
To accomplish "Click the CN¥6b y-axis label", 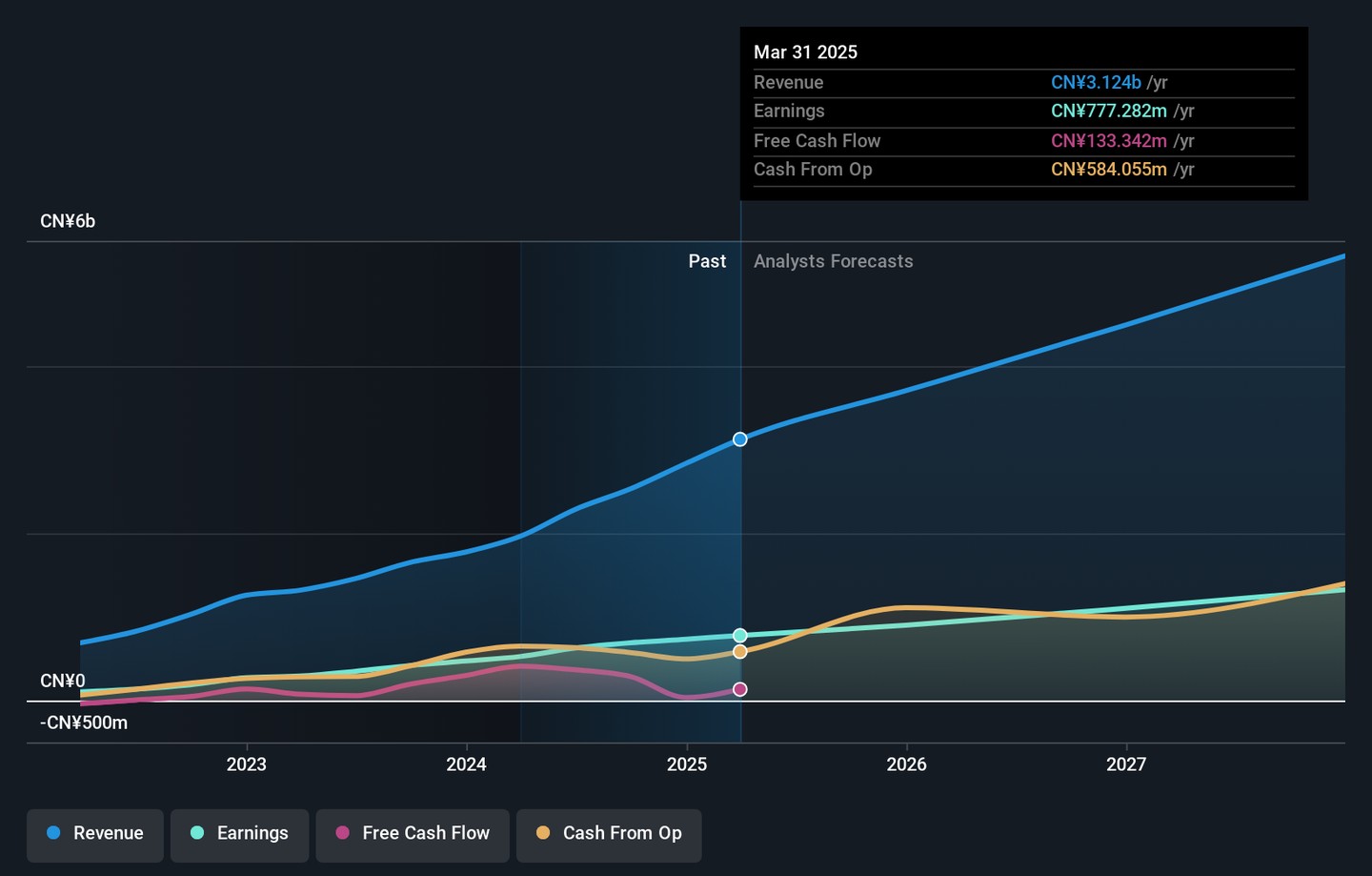I will [x=68, y=221].
